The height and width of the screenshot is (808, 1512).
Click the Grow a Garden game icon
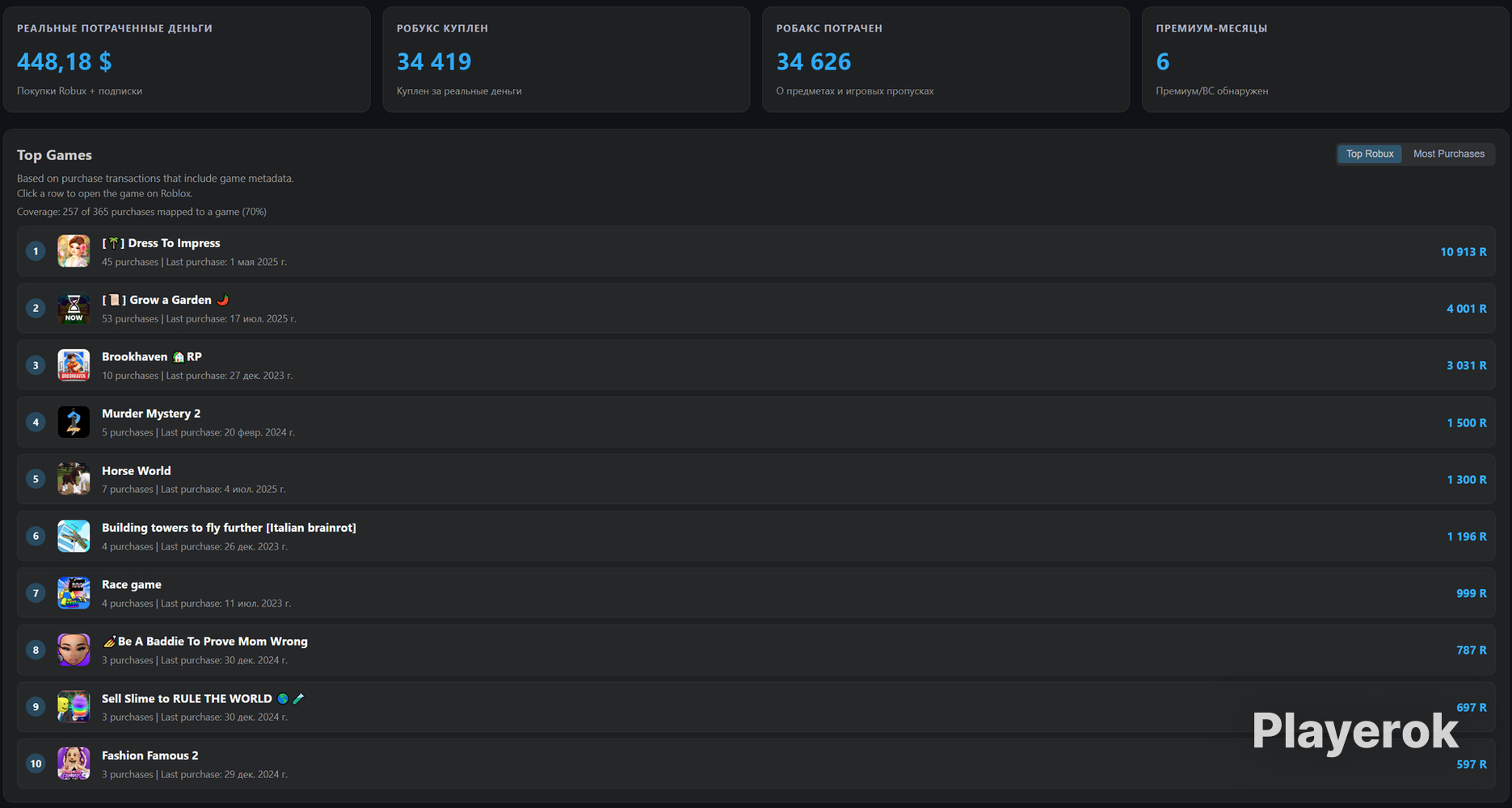[74, 308]
